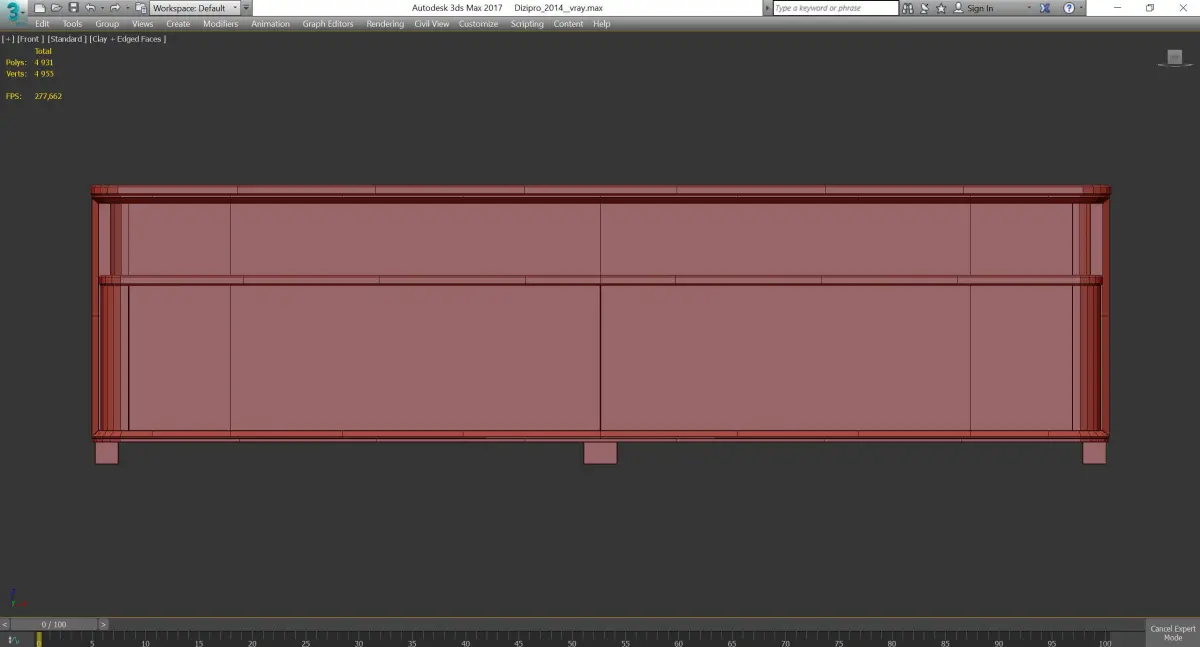Click the FPS 277,662 statistic text
Image resolution: width=1200 pixels, height=647 pixels.
(x=34, y=96)
